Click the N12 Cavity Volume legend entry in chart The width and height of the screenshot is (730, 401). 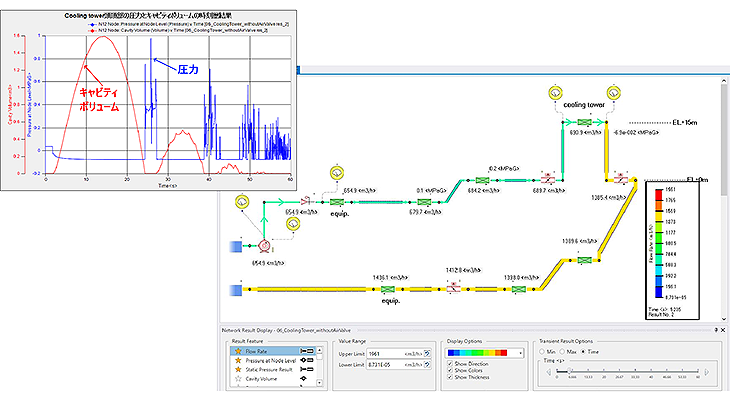(x=178, y=30)
